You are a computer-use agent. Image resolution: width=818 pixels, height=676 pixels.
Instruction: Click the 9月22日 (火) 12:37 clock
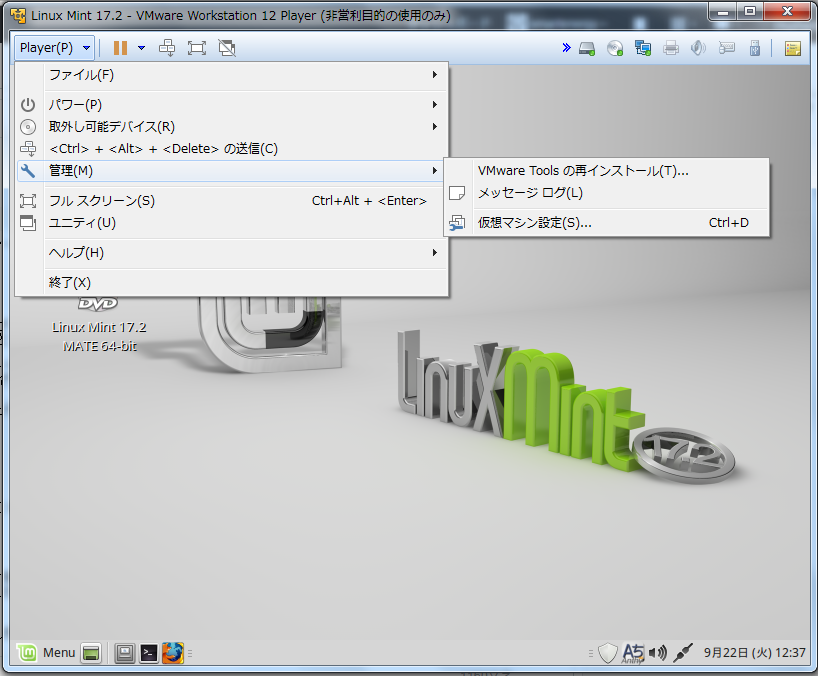pyautogui.click(x=754, y=653)
